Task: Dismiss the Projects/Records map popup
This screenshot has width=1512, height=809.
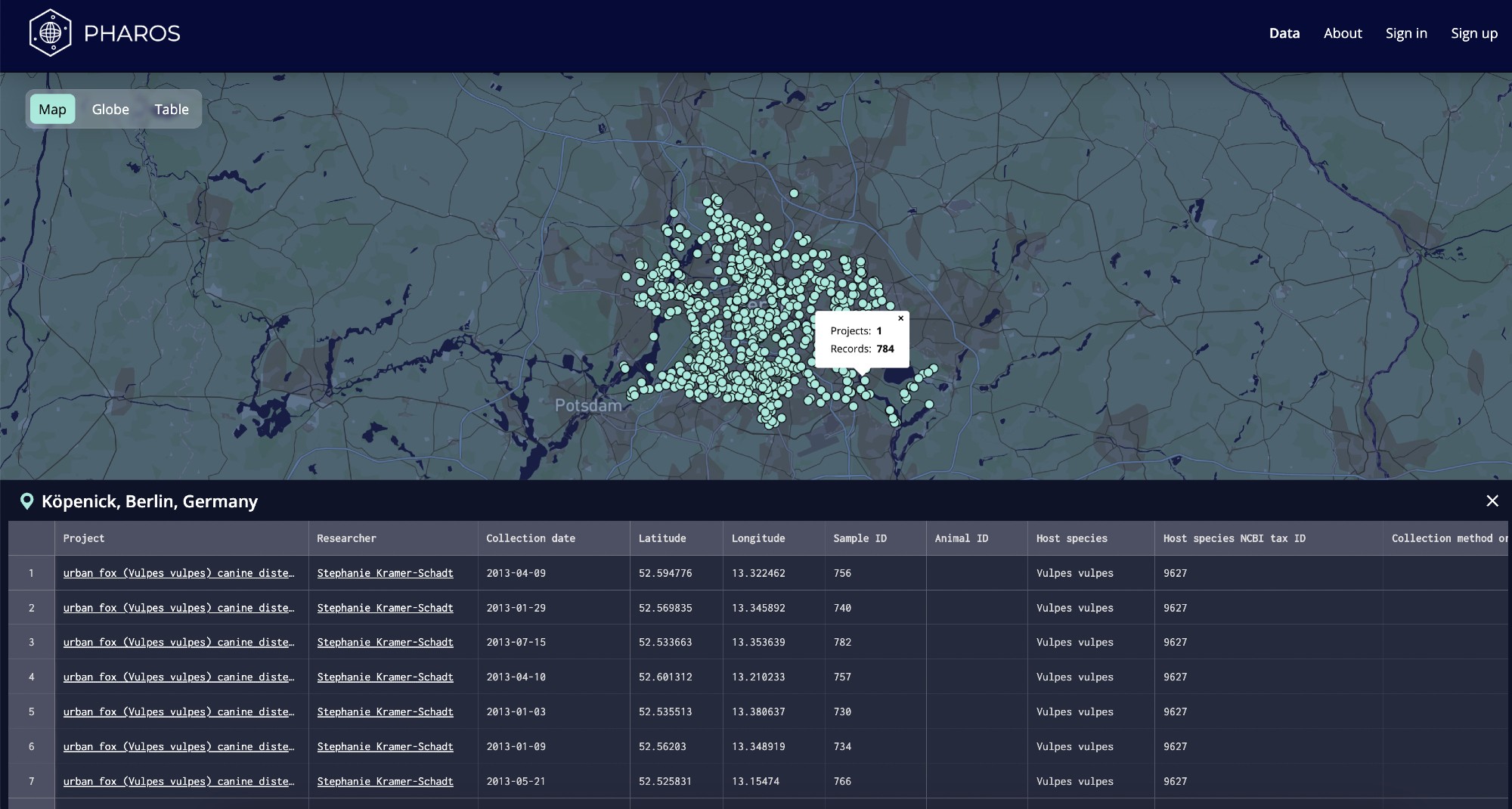Action: coord(900,318)
